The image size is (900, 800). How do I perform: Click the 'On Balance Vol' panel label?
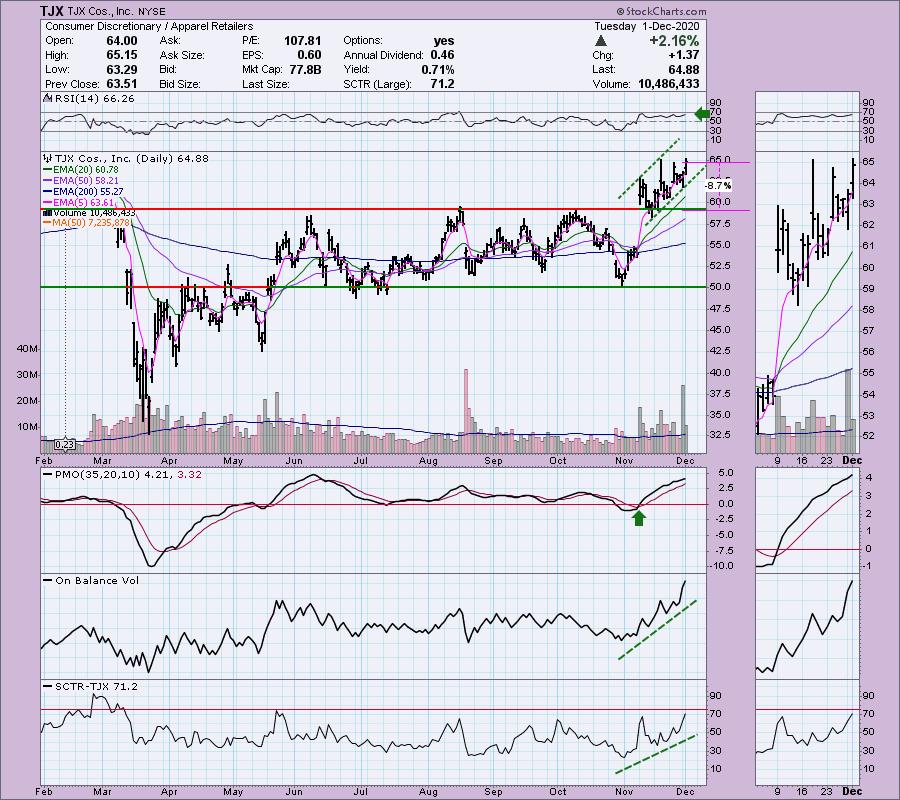(96, 581)
